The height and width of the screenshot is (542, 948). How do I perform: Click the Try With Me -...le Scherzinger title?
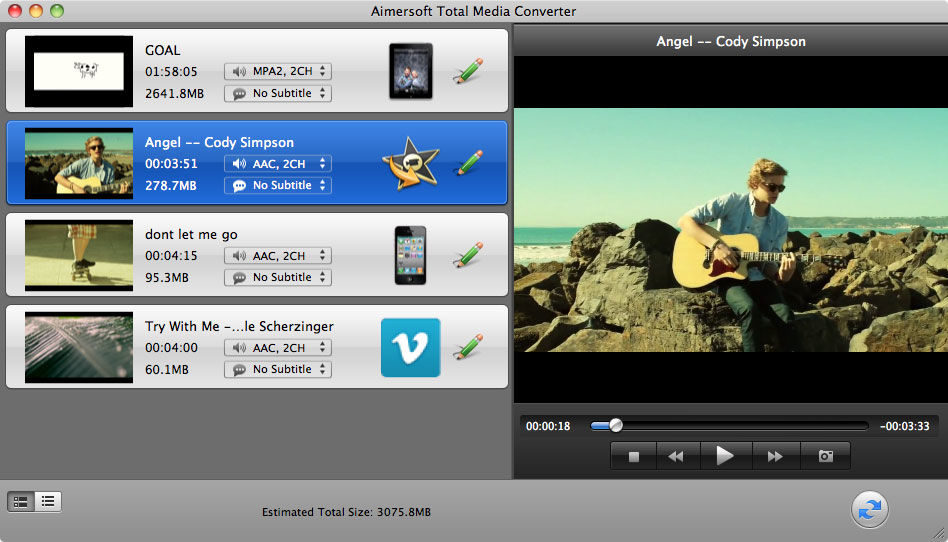(x=239, y=326)
